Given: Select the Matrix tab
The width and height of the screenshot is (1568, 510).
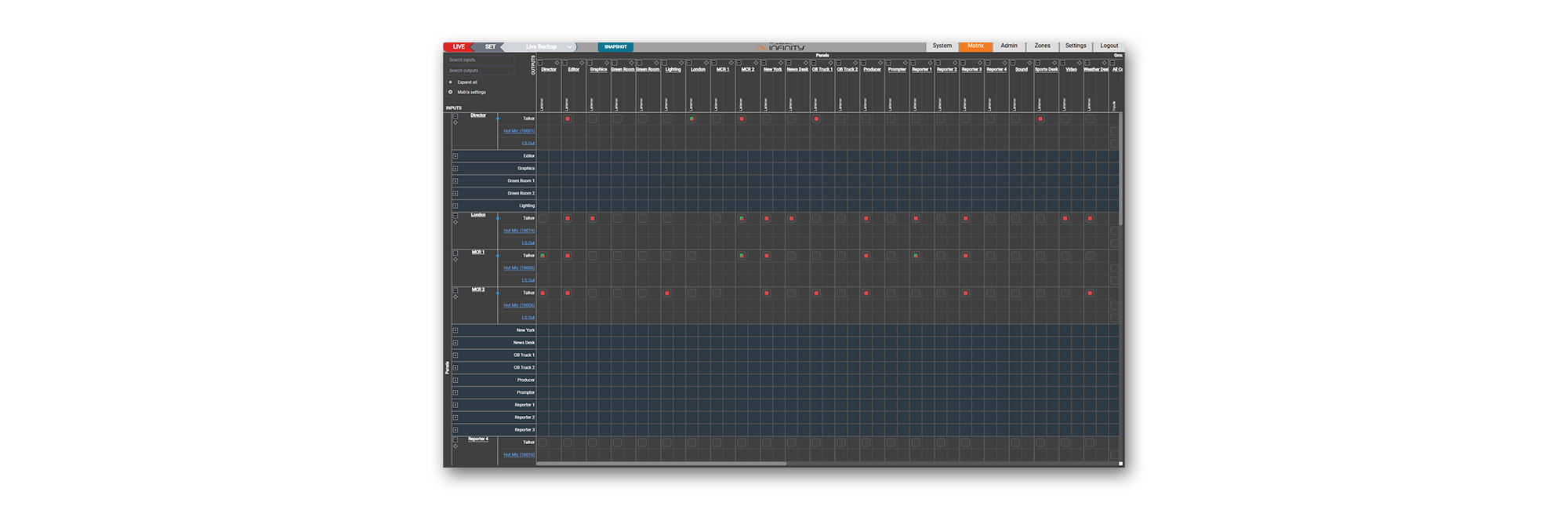Looking at the screenshot, I should [975, 46].
